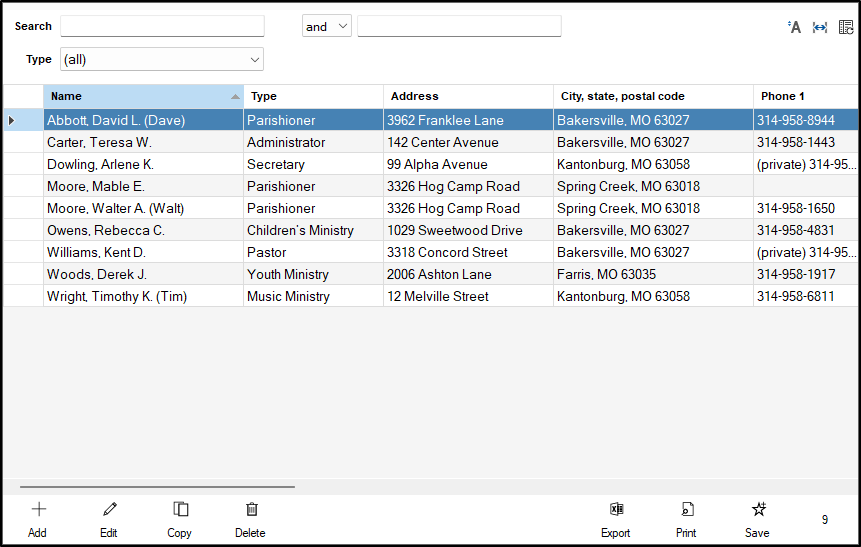Click the fit column widths icon

pyautogui.click(x=820, y=27)
